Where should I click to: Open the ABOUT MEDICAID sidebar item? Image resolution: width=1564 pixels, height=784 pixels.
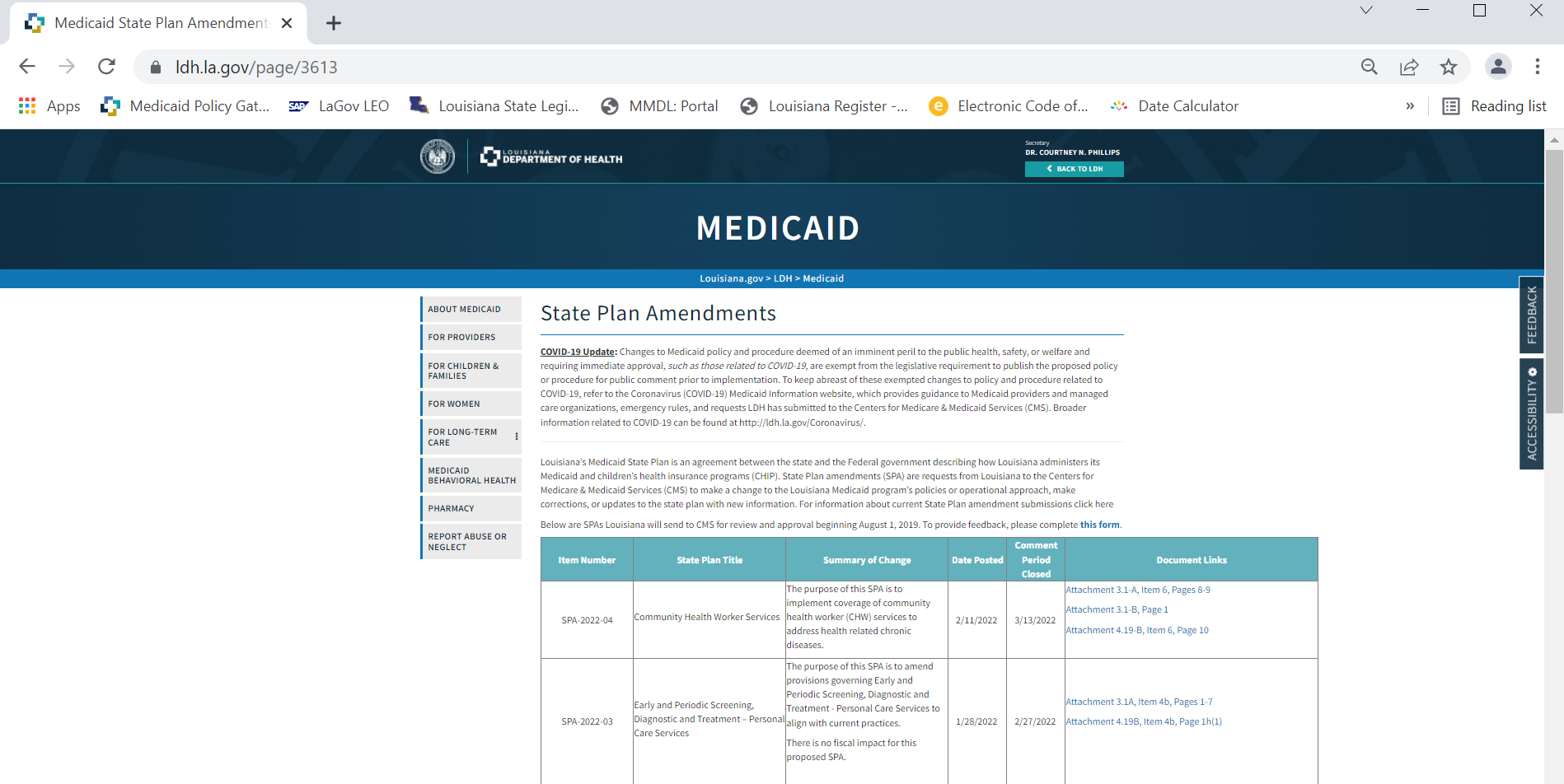tap(471, 309)
